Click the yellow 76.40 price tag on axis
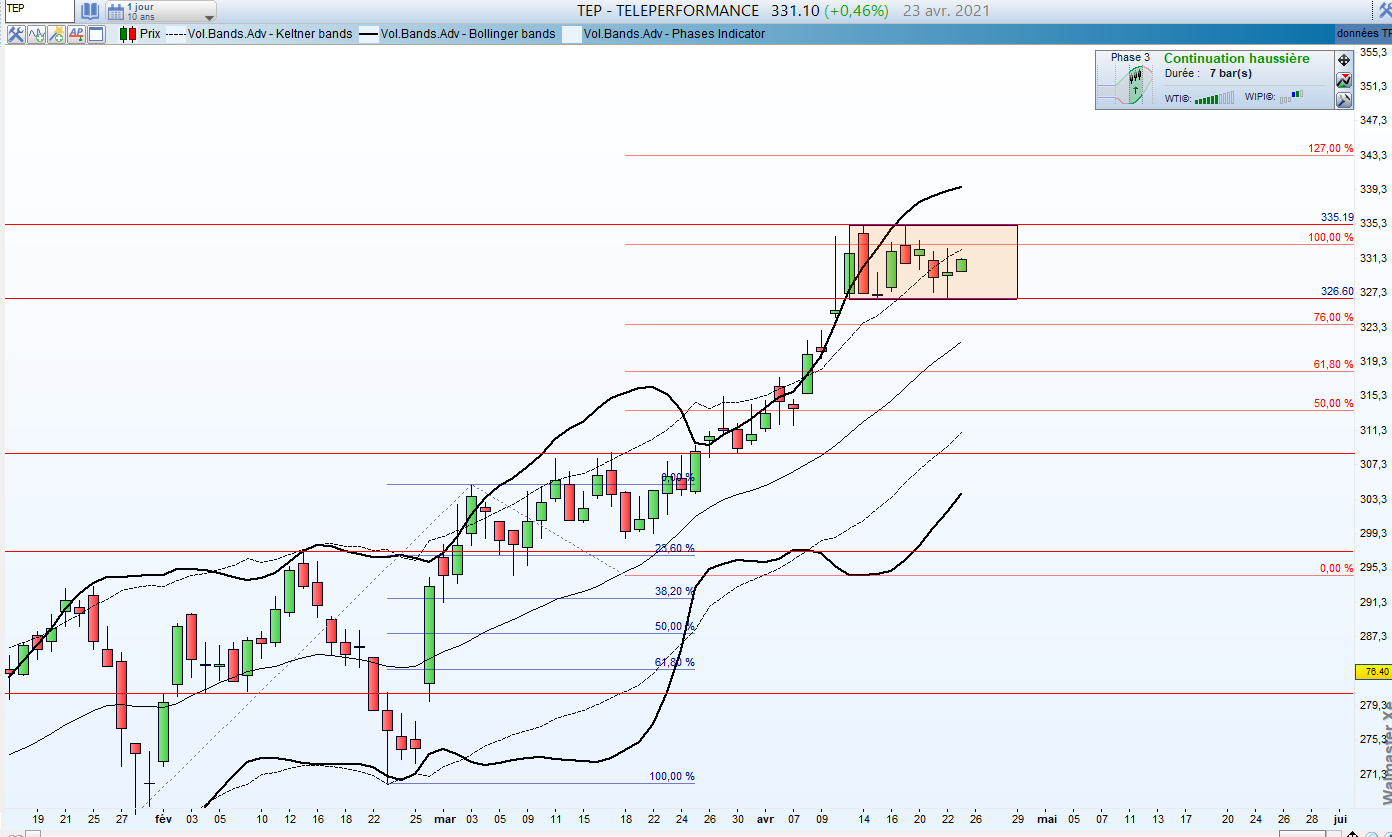The width and height of the screenshot is (1392, 837). point(1372,671)
